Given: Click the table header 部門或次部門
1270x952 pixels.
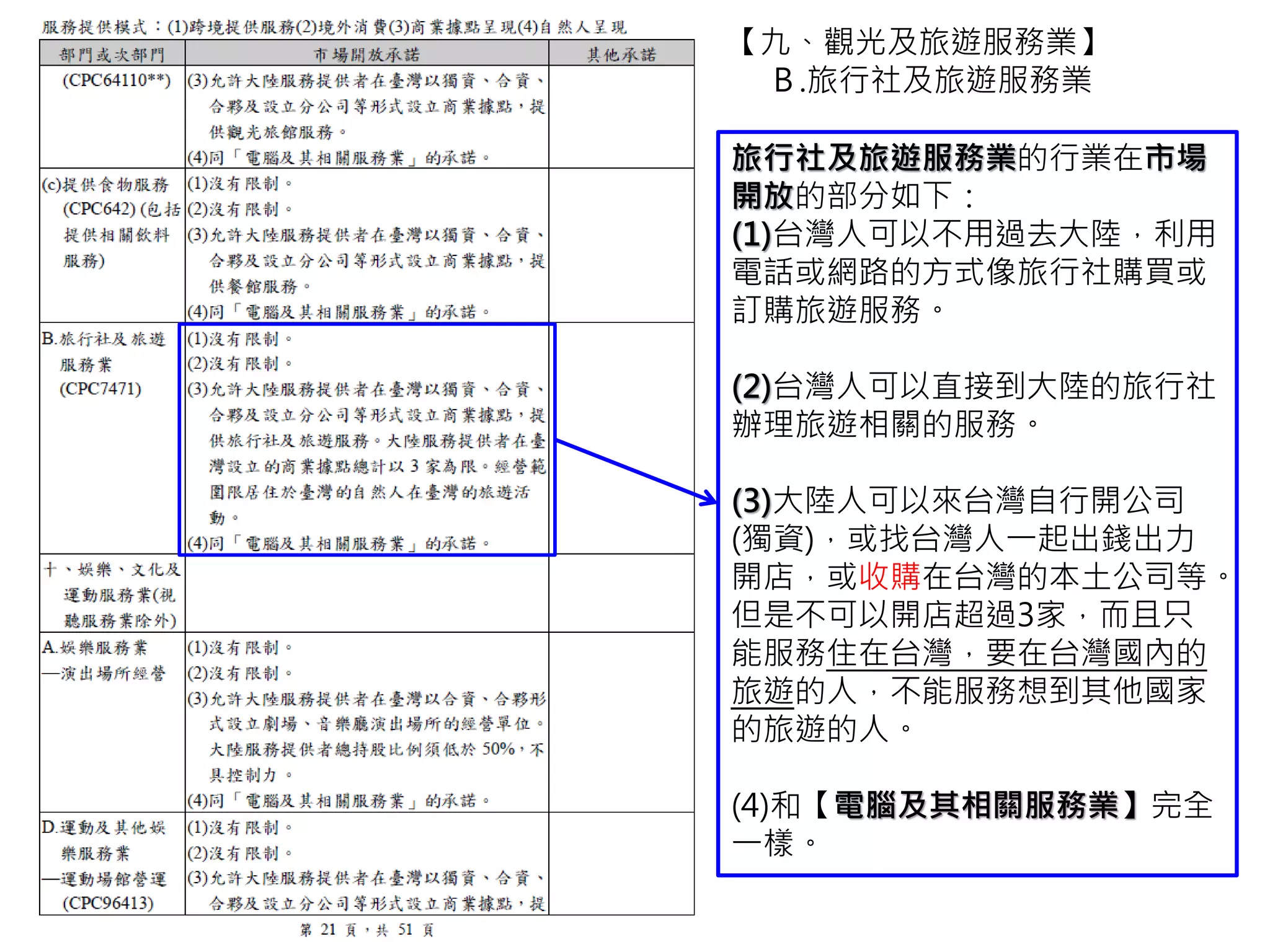Looking at the screenshot, I should (x=112, y=55).
